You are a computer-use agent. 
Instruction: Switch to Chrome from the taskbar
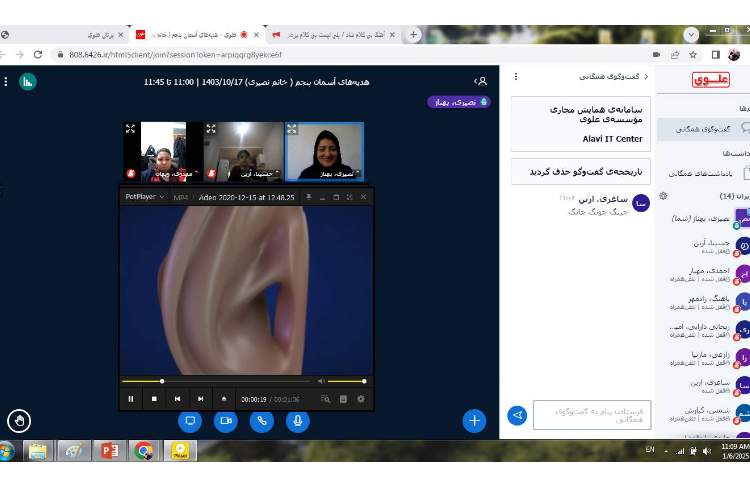143,451
